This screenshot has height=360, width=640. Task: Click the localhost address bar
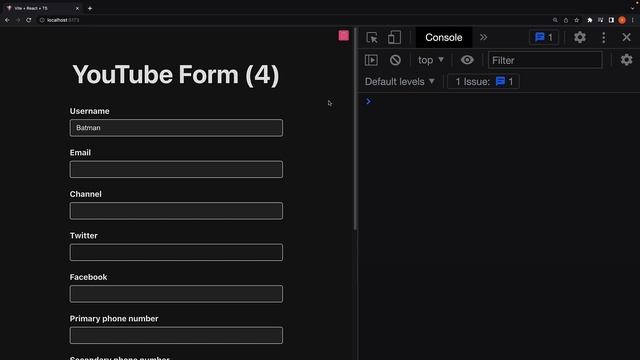294,20
